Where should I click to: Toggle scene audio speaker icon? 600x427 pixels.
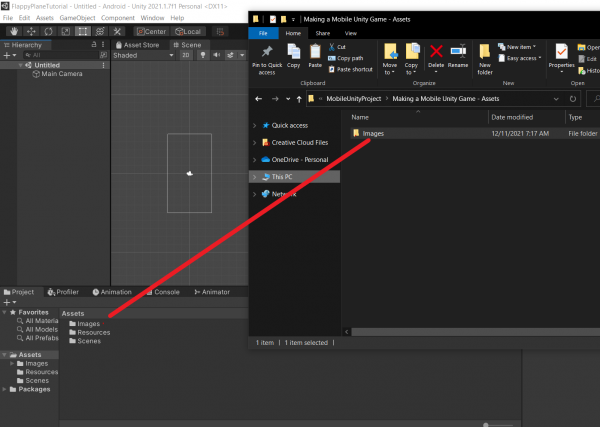[217, 55]
